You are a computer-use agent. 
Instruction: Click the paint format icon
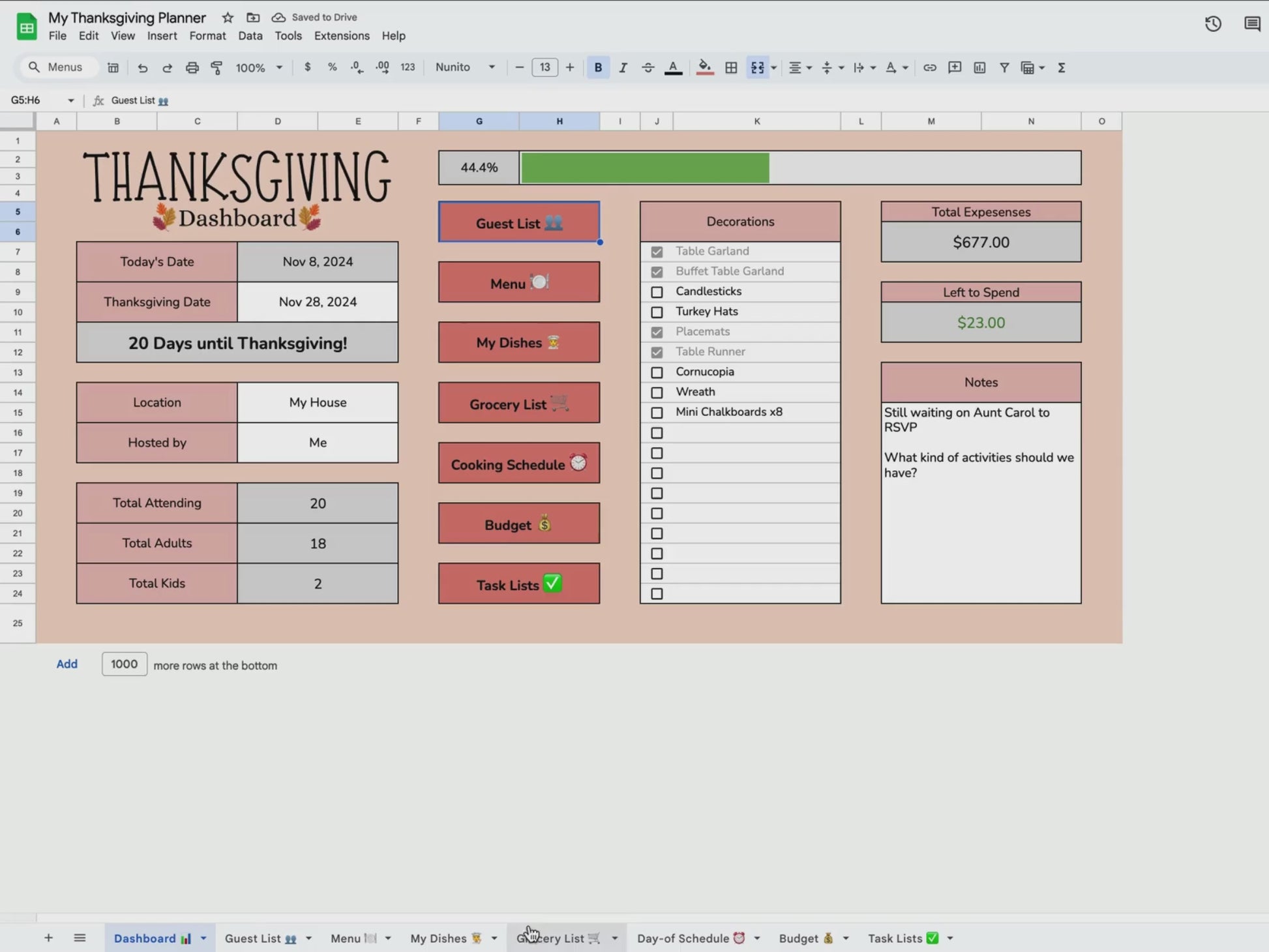(216, 68)
